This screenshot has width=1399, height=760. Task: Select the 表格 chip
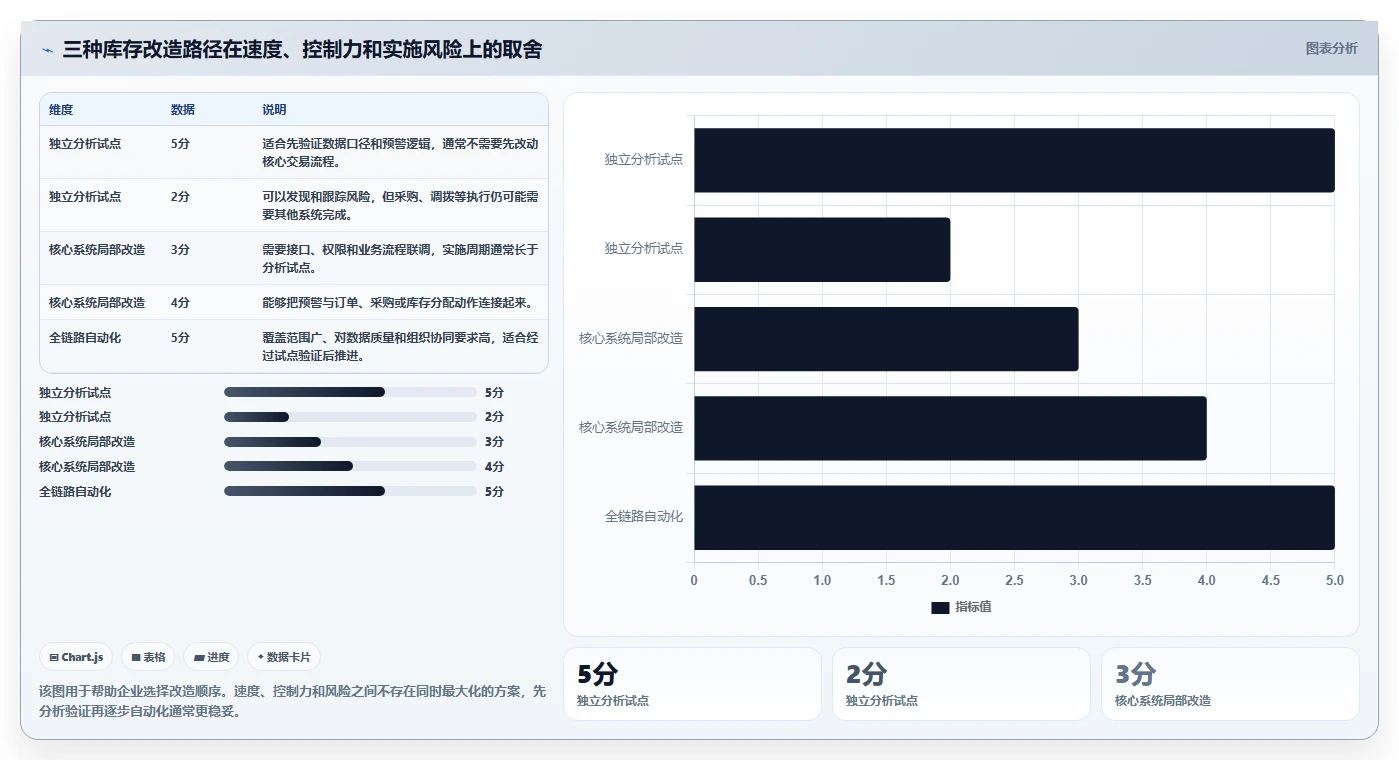click(x=148, y=657)
